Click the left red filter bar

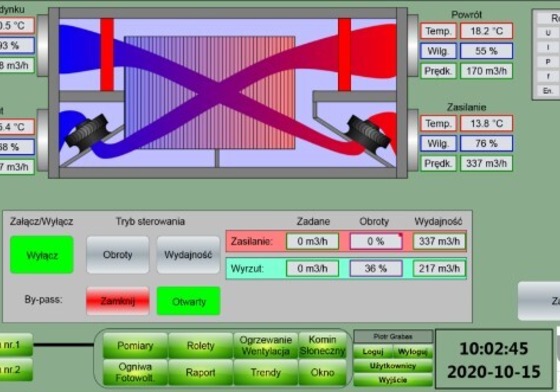click(107, 55)
